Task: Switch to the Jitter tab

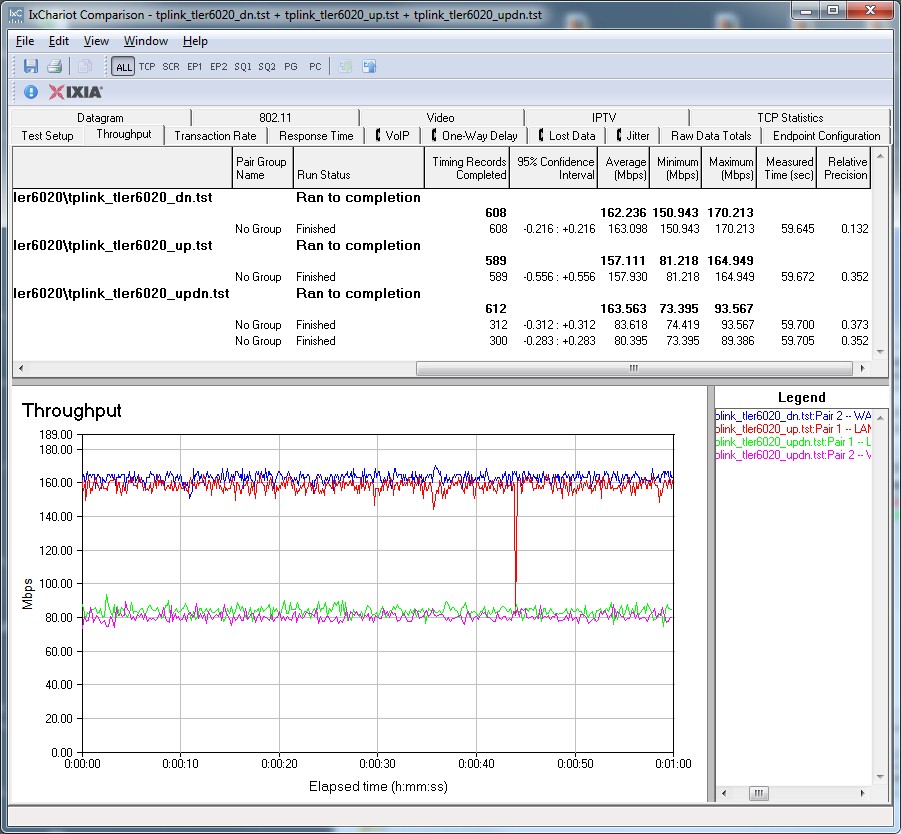Action: pos(633,136)
